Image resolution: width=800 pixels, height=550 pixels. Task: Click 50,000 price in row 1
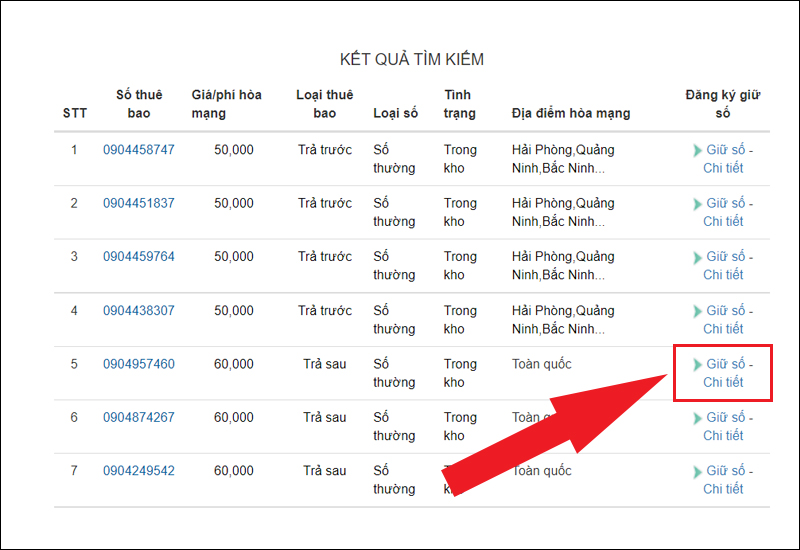point(234,150)
